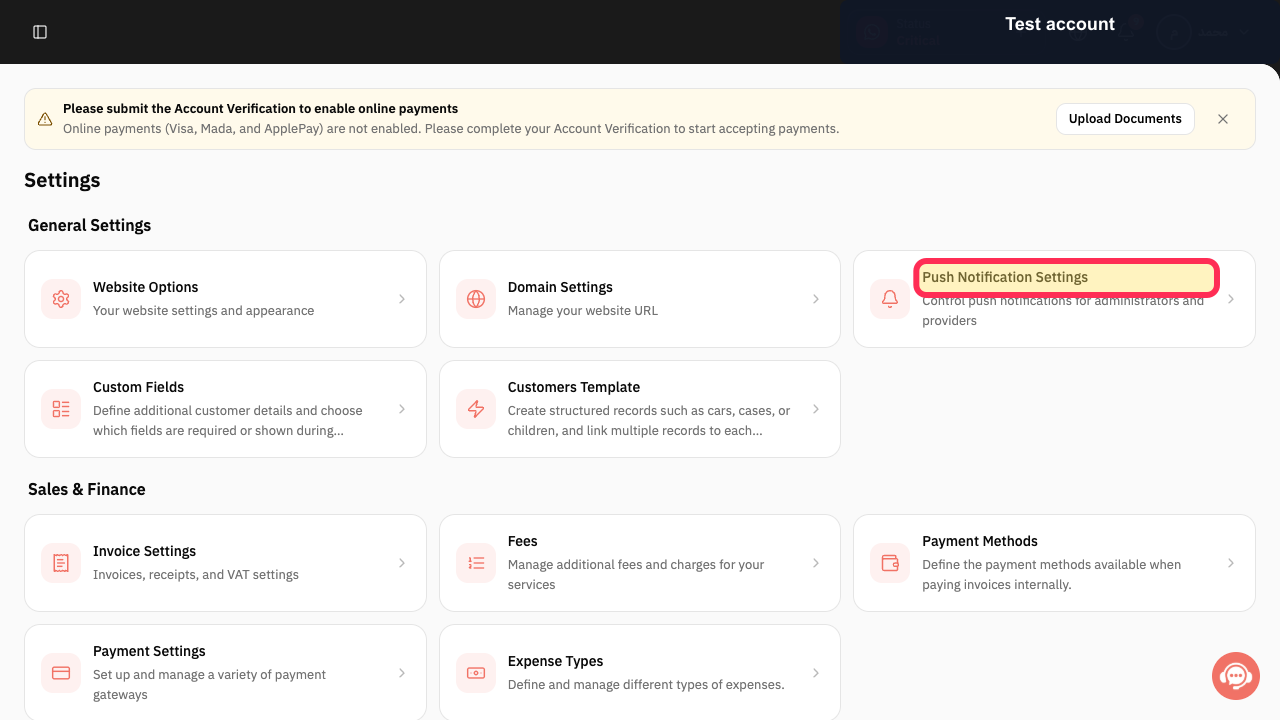Expand Domain Settings via its chevron
The image size is (1280, 720).
coord(816,299)
